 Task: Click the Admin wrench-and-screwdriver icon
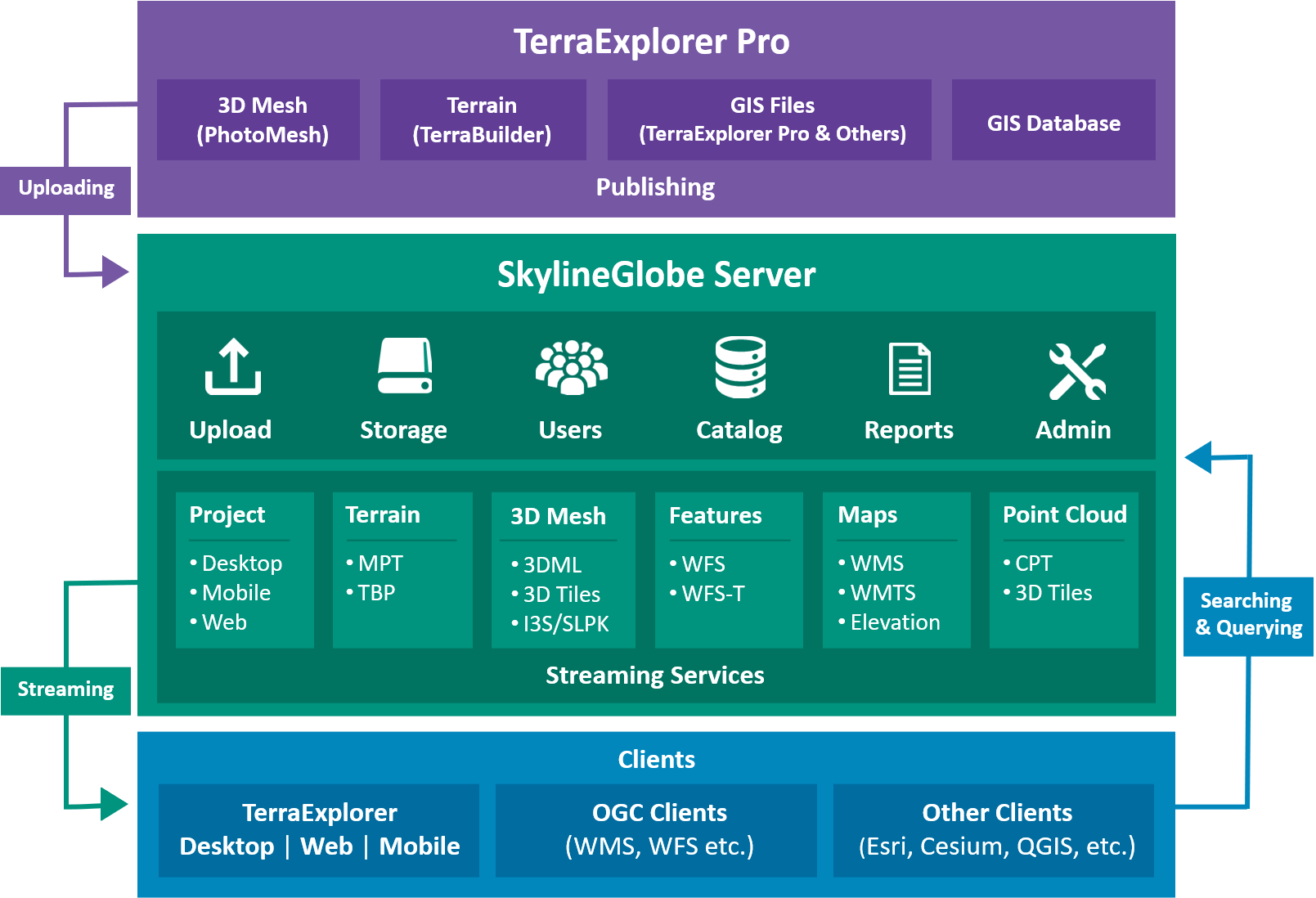pyautogui.click(x=1077, y=371)
